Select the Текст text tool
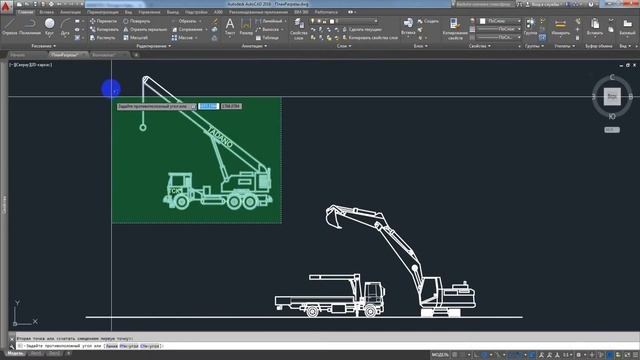640x360 pixels. tap(230, 27)
